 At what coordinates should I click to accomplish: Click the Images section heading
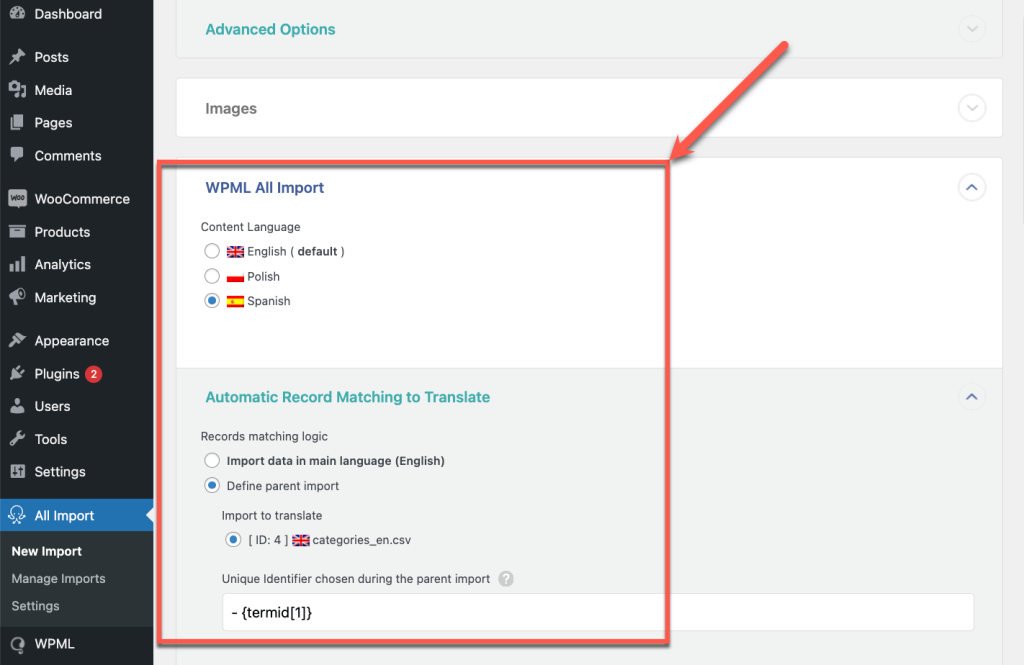(x=231, y=108)
